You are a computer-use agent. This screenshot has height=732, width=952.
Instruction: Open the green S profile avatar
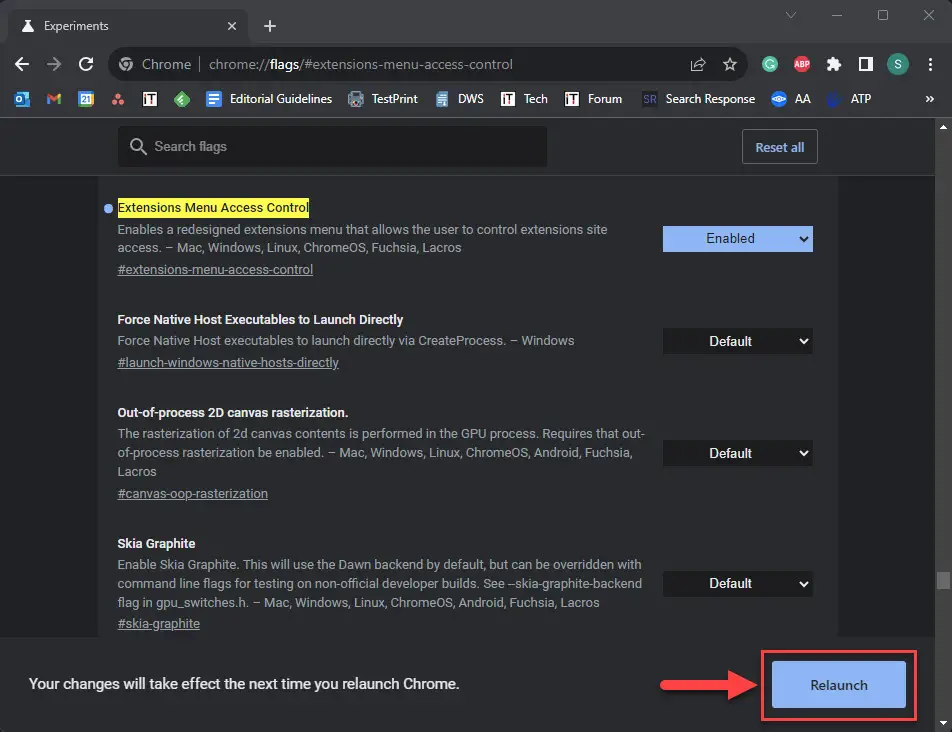coord(898,64)
